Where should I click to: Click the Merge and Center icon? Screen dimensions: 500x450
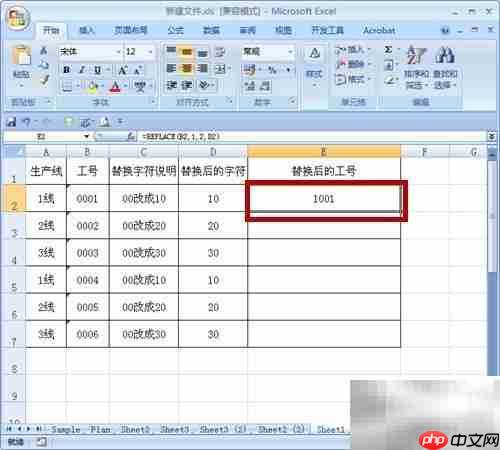(x=220, y=69)
